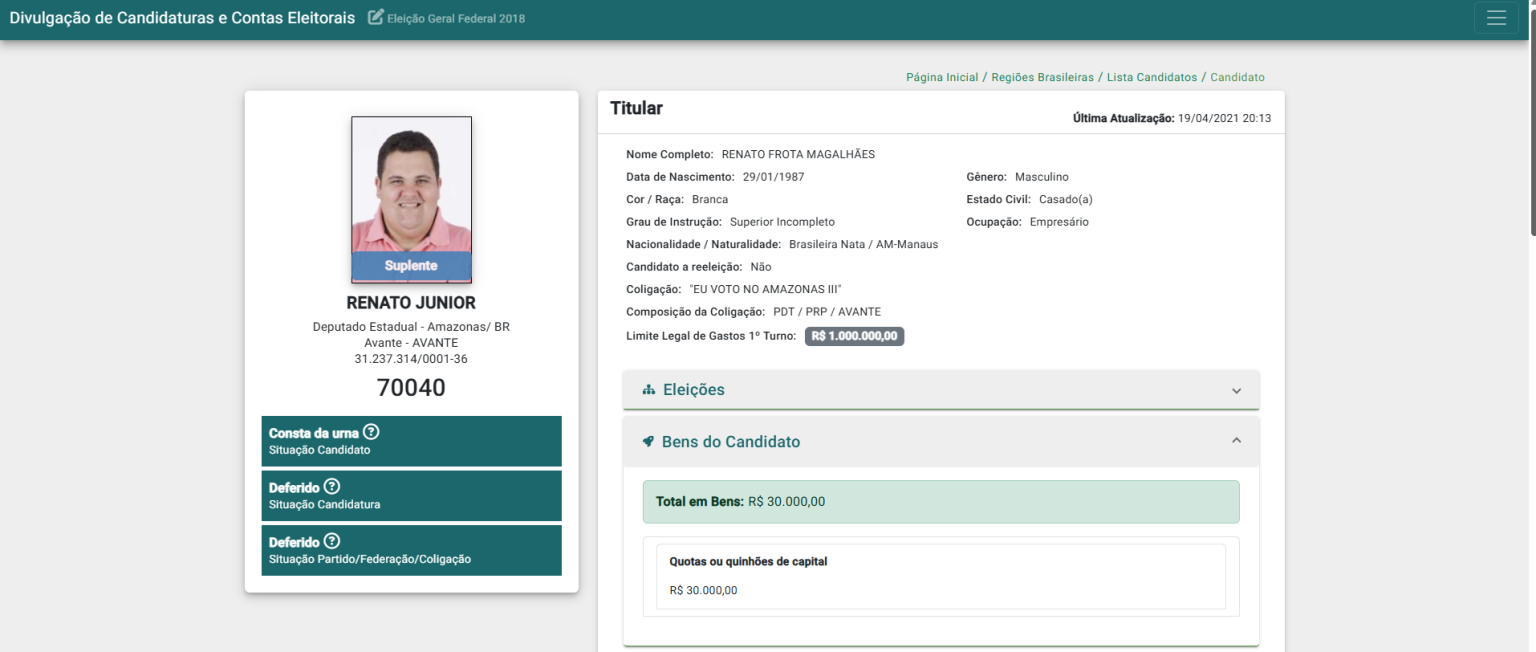This screenshot has height=652, width=1536.
Task: Click help icon beside Deferido Situação Partido/Federação/Coligação
Action: (332, 541)
